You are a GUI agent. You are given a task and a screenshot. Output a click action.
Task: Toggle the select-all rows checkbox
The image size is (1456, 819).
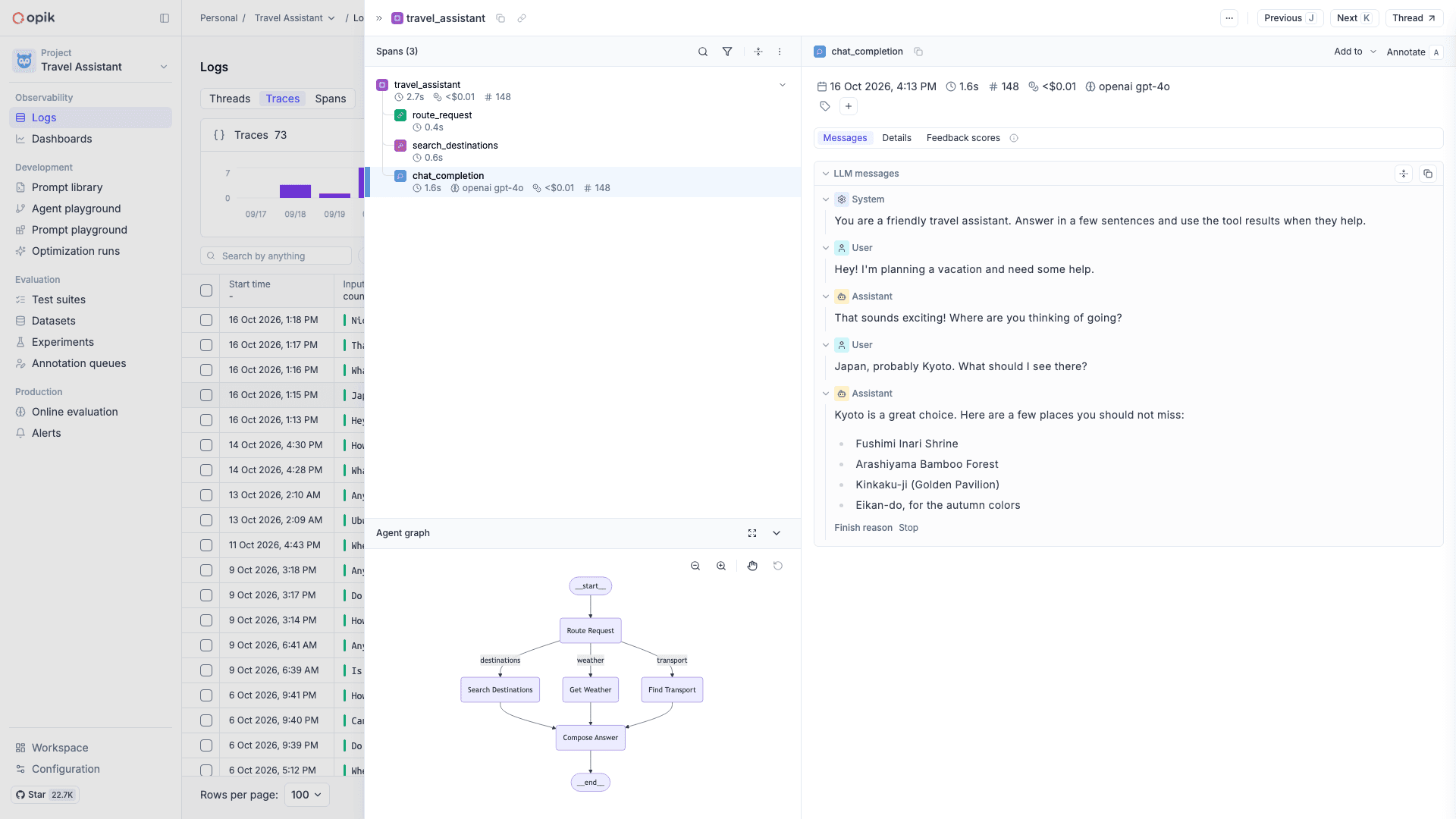coord(206,290)
